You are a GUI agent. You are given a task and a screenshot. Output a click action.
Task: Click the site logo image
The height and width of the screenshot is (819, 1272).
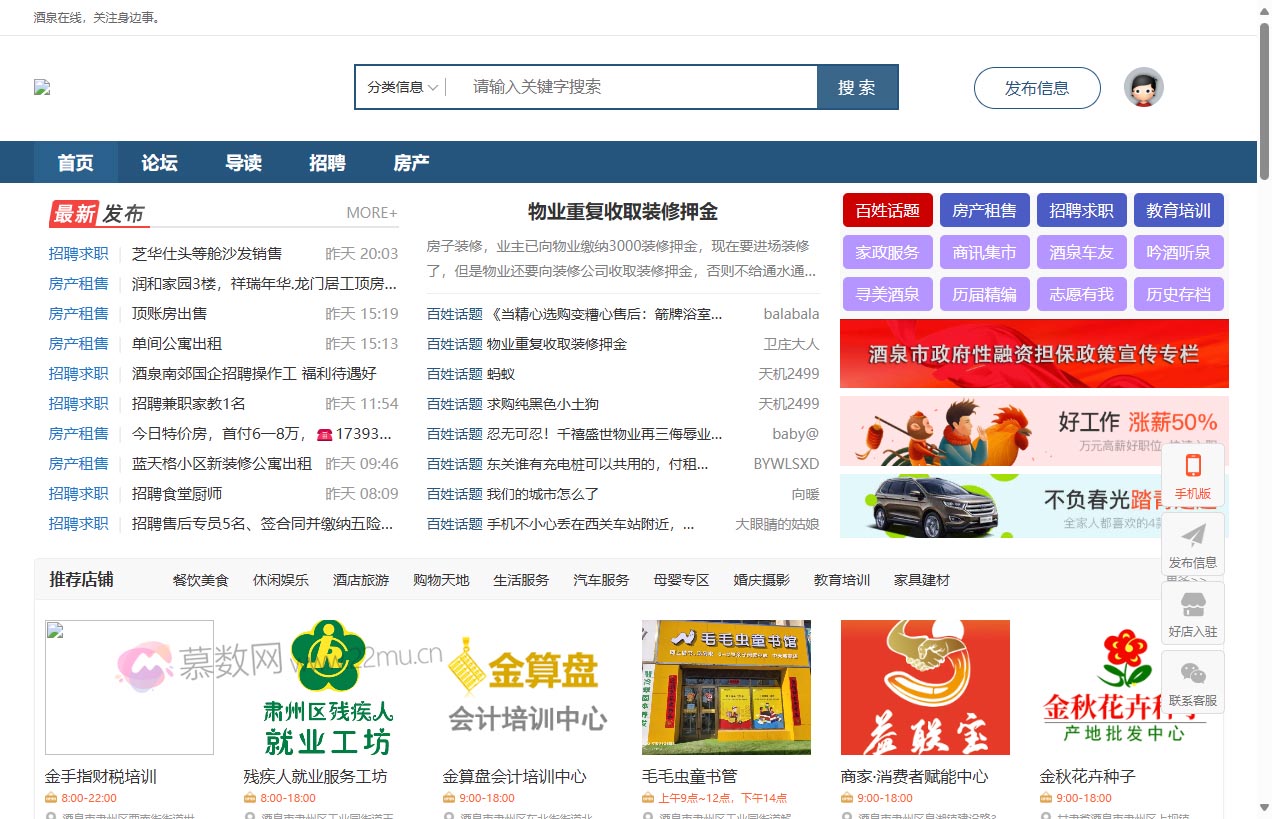tap(42, 88)
